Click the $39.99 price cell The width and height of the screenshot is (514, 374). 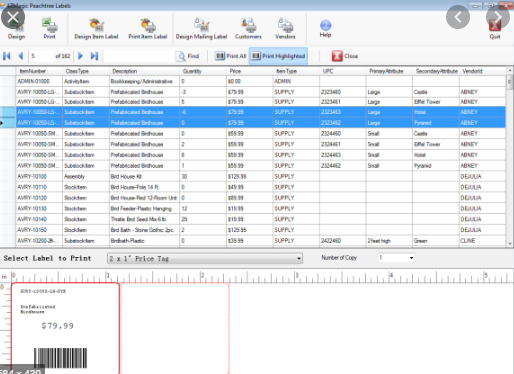pos(249,240)
